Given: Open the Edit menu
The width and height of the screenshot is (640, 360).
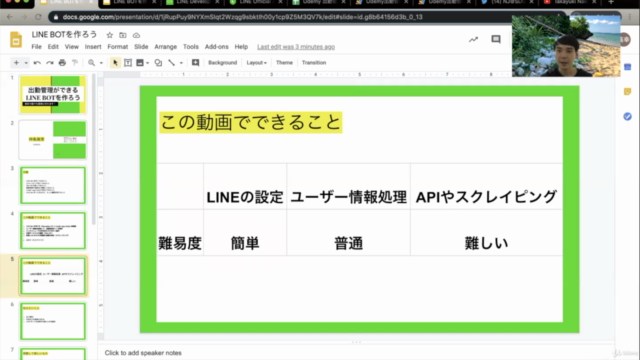Looking at the screenshot, I should pos(53,47).
